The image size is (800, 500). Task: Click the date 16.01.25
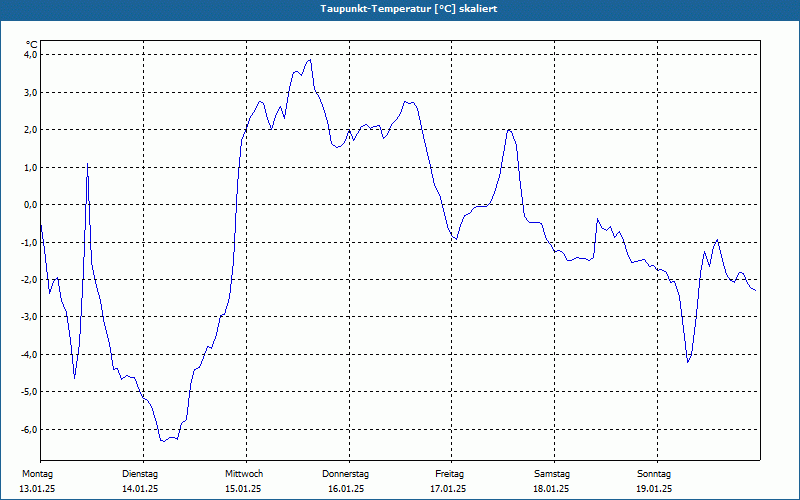[346, 489]
